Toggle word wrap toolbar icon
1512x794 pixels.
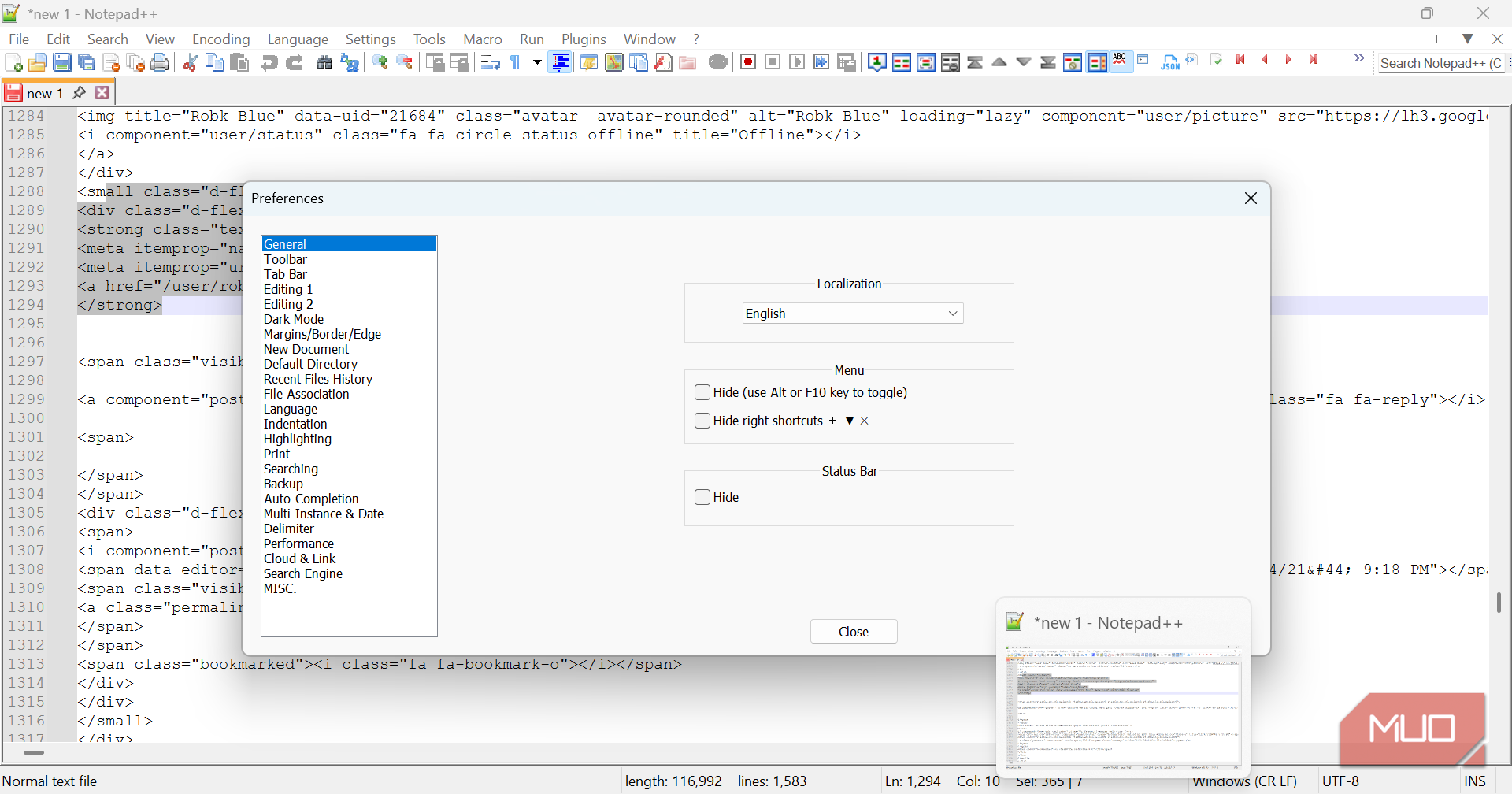(490, 63)
